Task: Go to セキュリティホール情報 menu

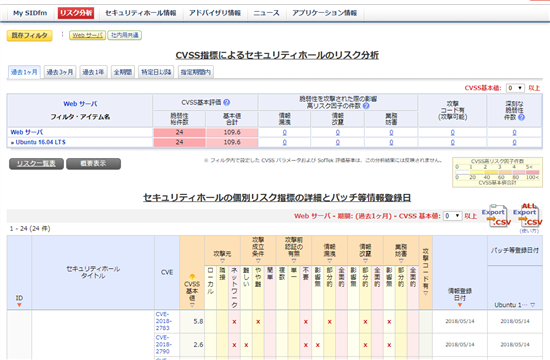Action: click(x=141, y=13)
